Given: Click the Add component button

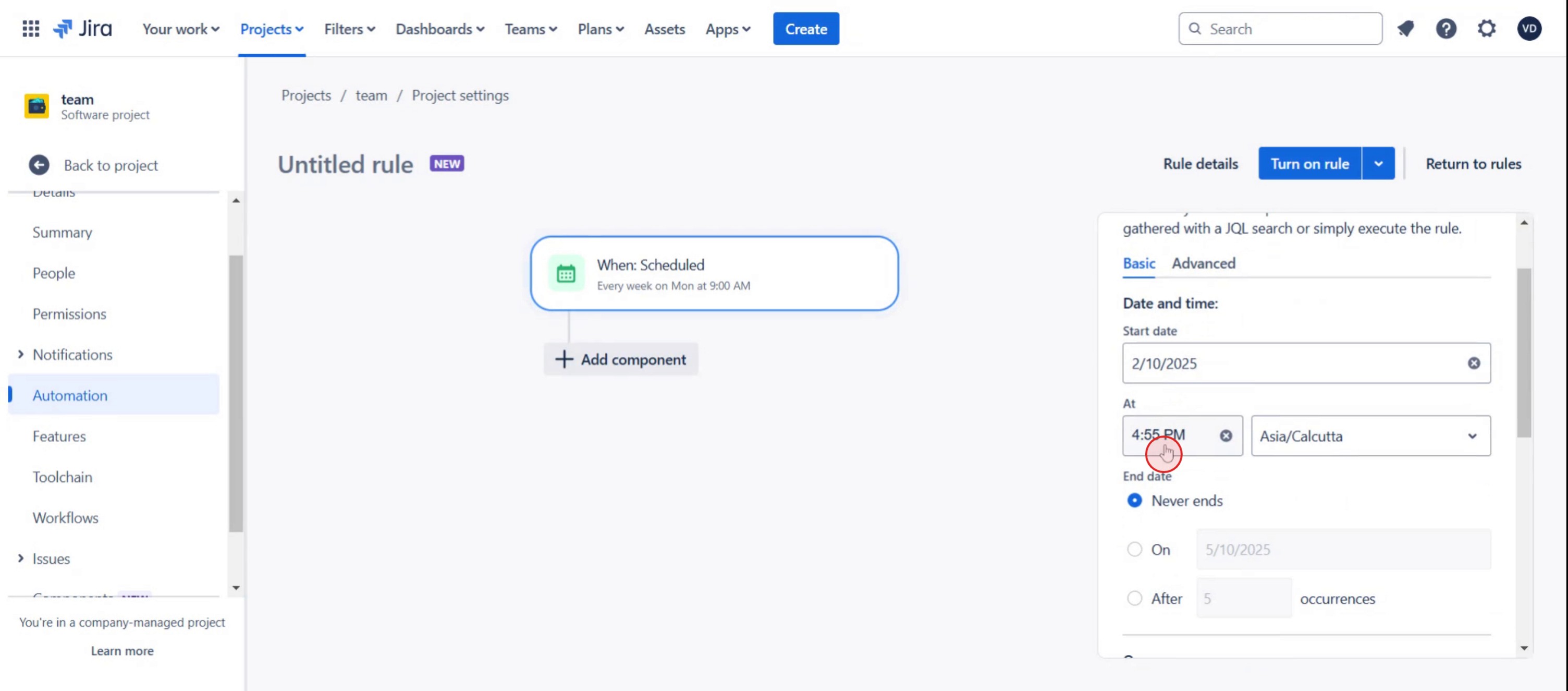Looking at the screenshot, I should 621,360.
